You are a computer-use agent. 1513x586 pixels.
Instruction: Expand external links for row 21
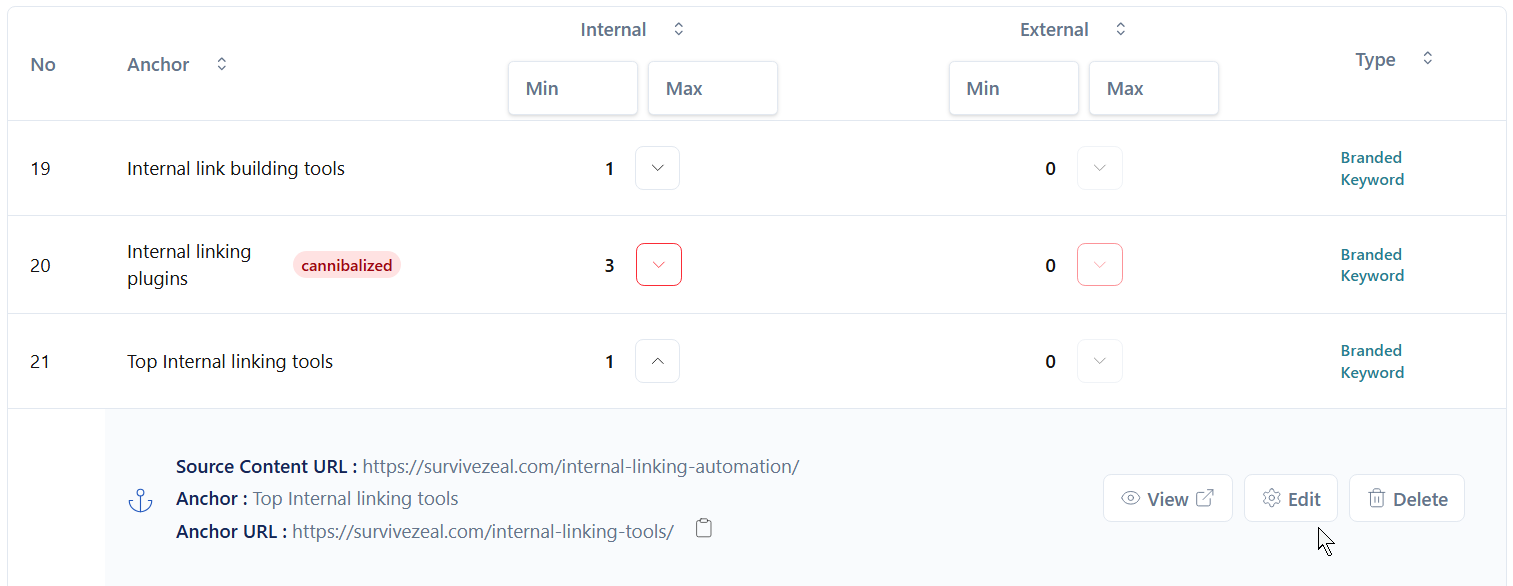pos(1100,361)
